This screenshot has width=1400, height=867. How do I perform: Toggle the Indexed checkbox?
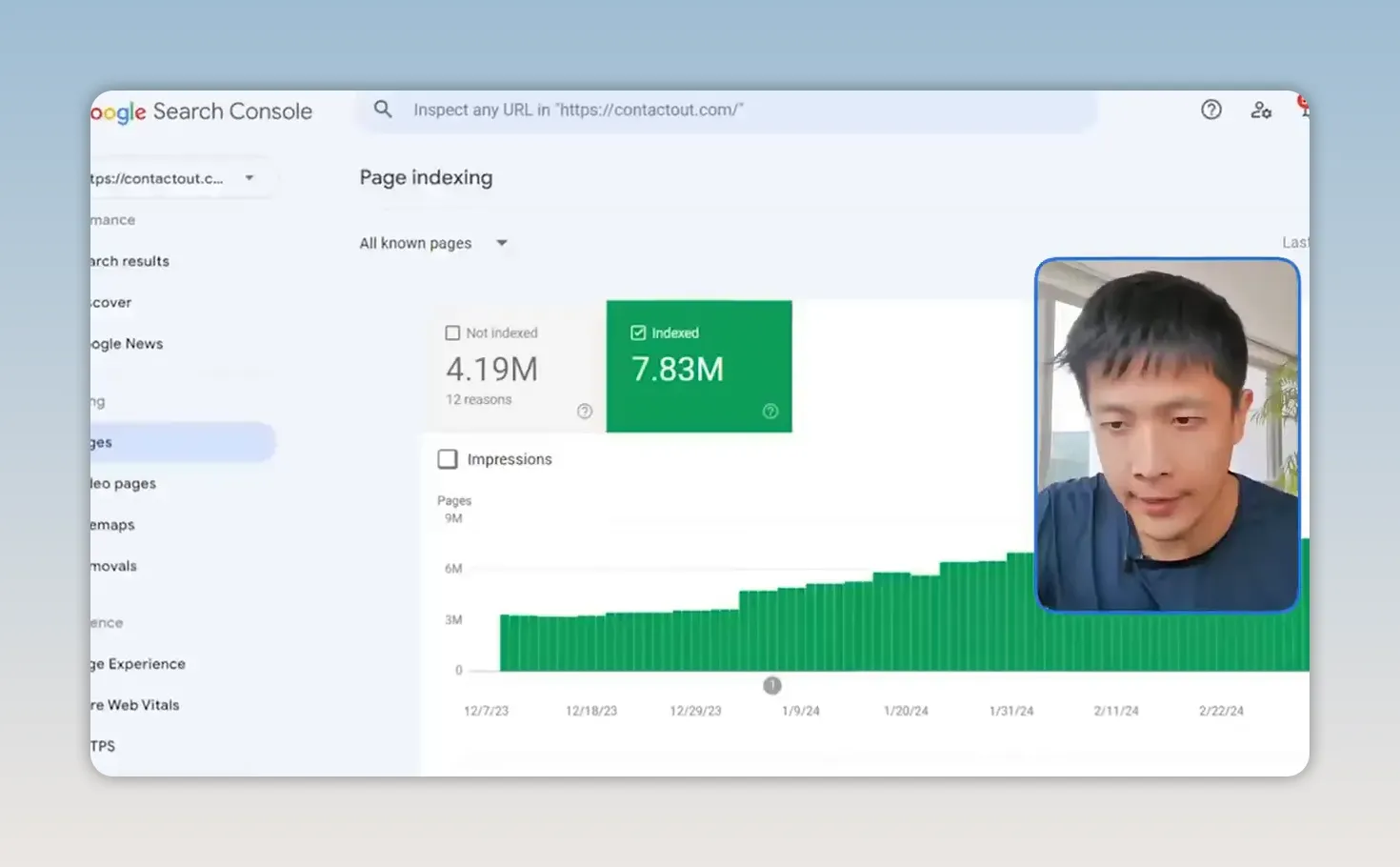[638, 333]
